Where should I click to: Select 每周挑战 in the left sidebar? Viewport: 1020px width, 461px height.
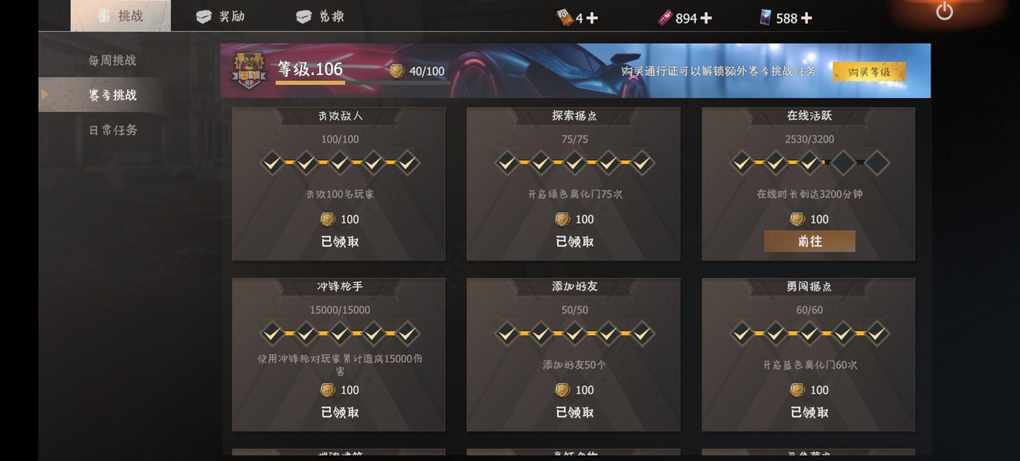click(x=113, y=60)
